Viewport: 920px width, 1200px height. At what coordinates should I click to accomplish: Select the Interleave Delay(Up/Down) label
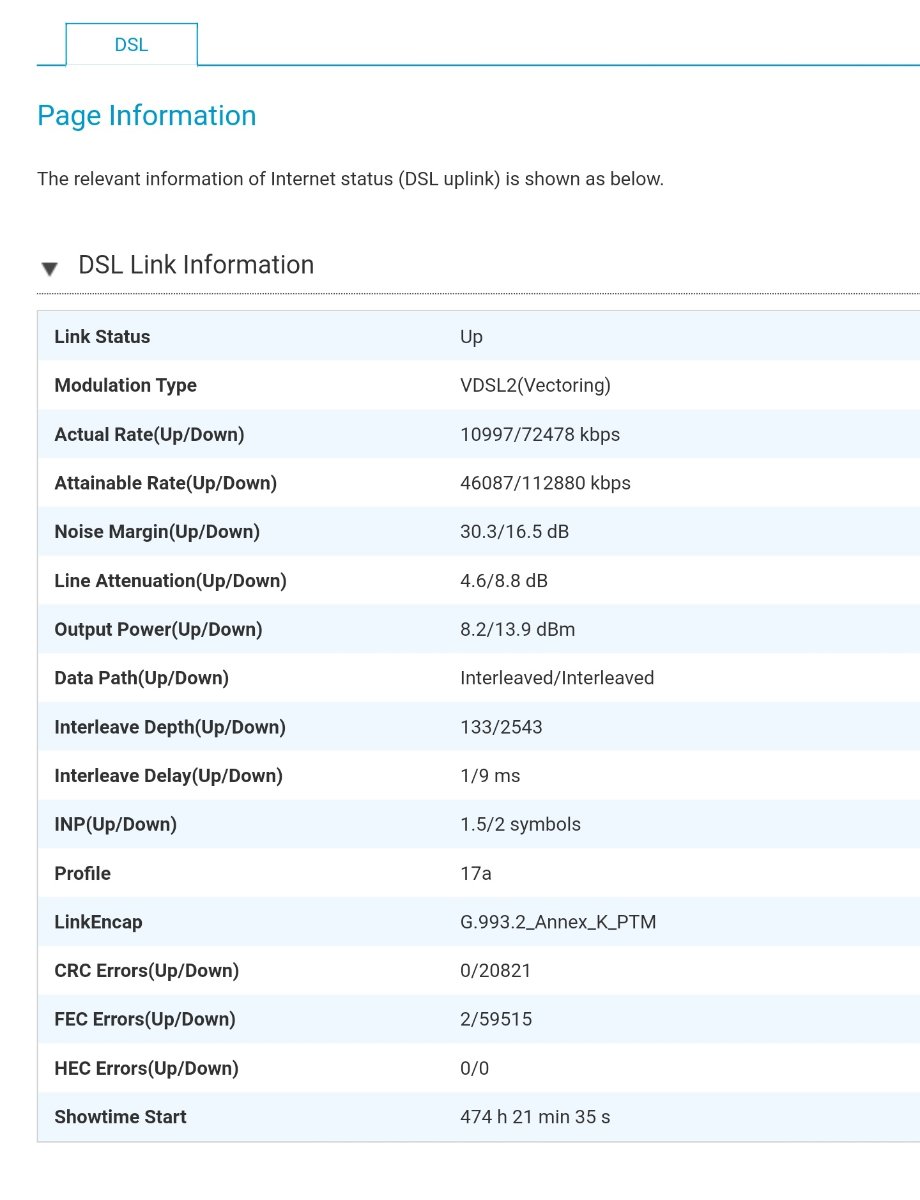pos(168,776)
